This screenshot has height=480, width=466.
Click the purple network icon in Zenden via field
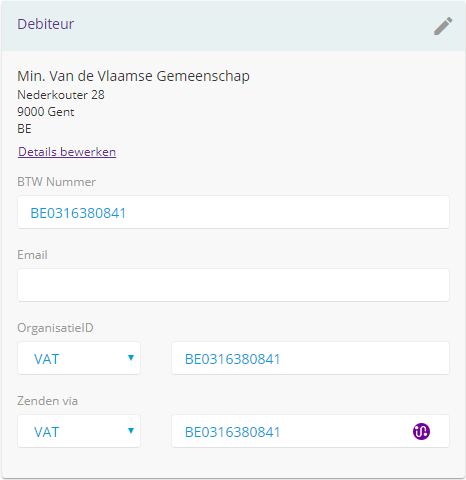[x=421, y=431]
